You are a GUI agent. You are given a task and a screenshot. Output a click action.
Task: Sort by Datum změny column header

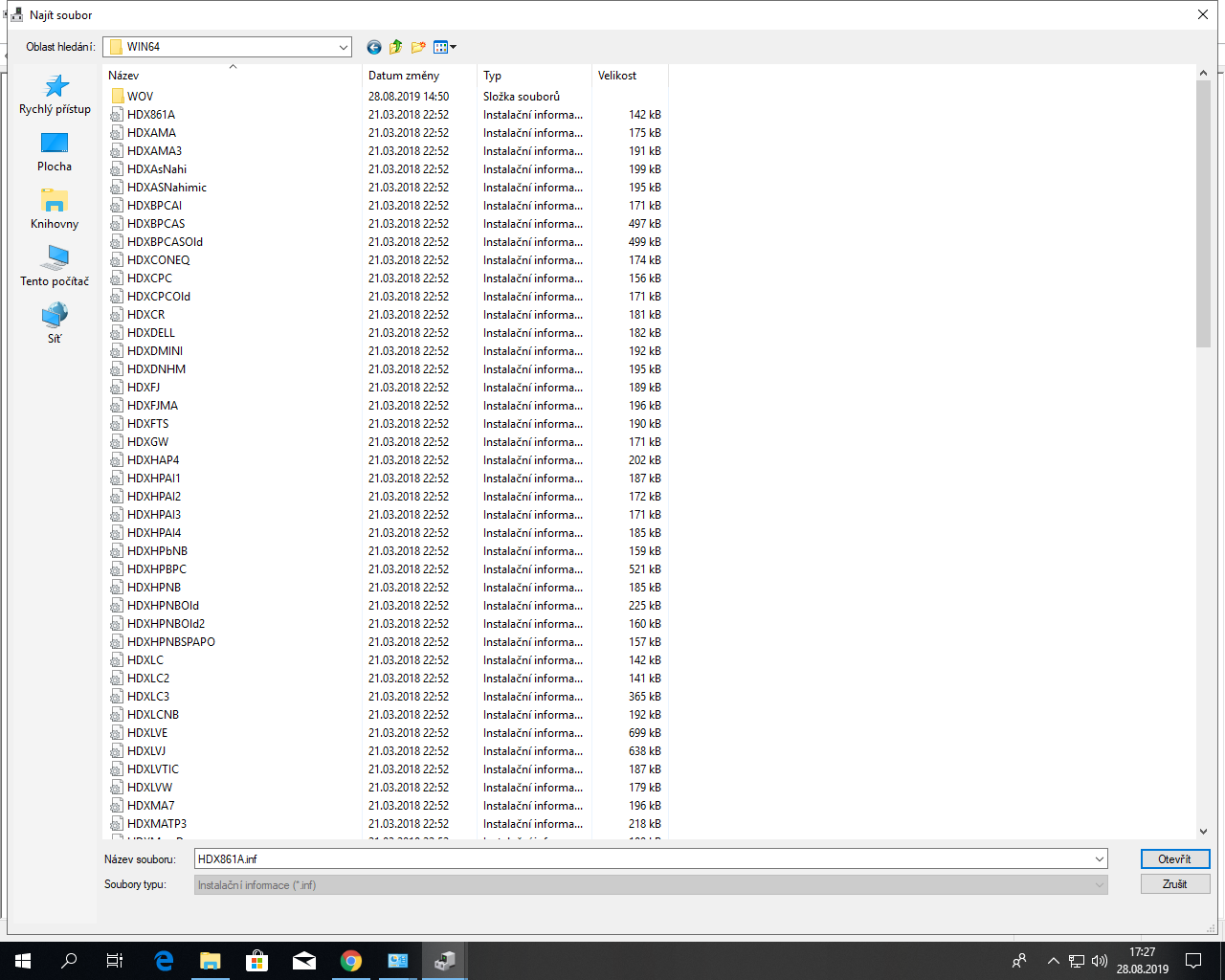click(404, 76)
